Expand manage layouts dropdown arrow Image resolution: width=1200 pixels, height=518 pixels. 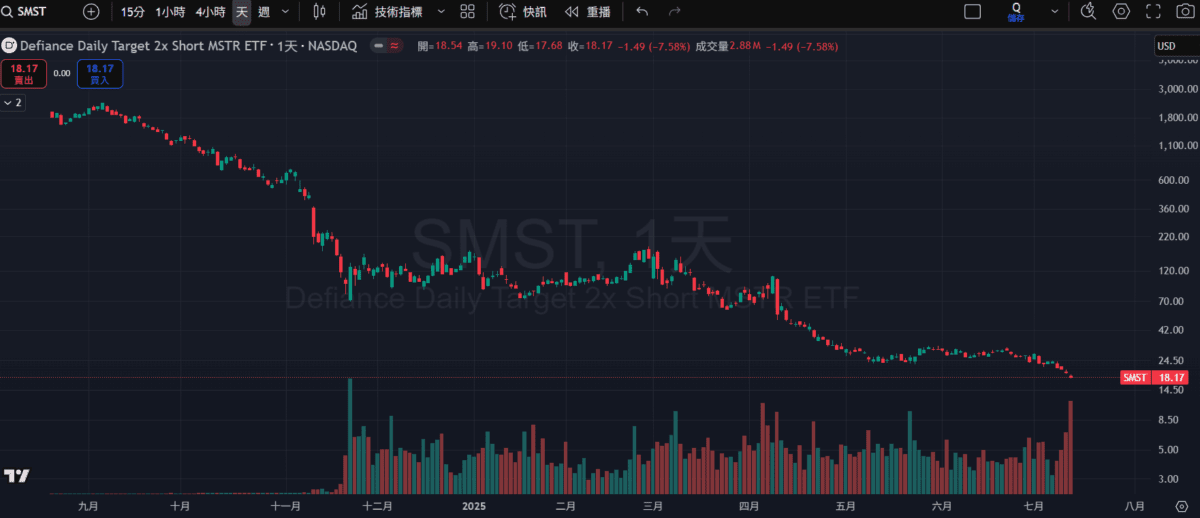(x=1054, y=12)
